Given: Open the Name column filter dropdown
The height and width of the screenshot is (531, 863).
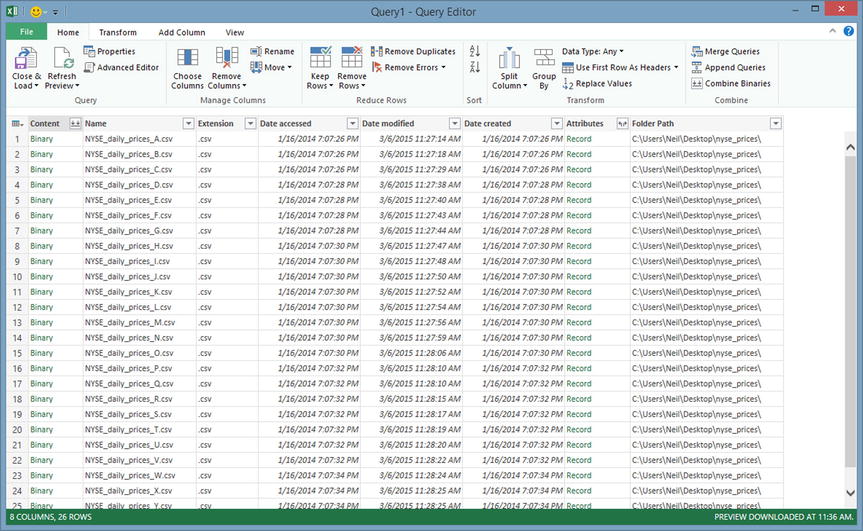Looking at the screenshot, I should coord(188,123).
